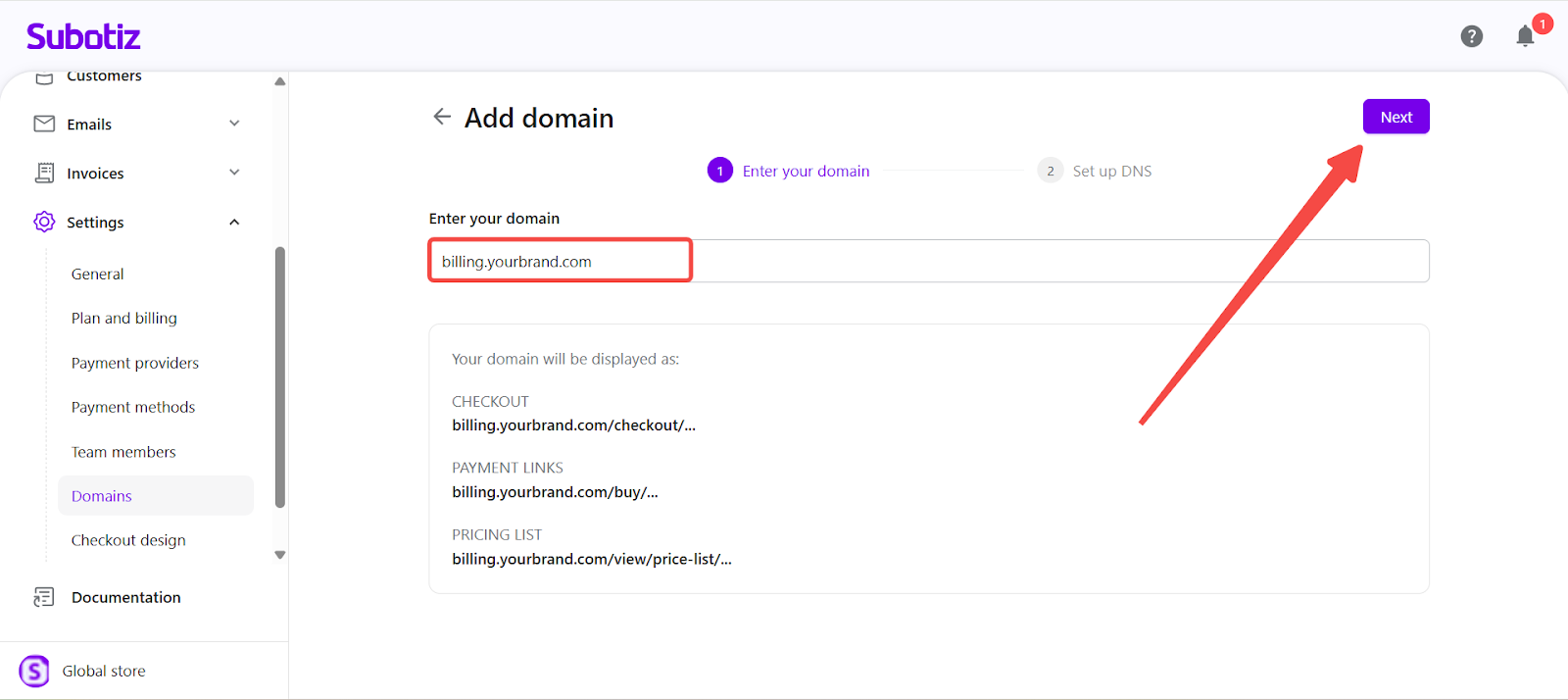
Task: Go to Payment providers settings
Action: tap(135, 363)
